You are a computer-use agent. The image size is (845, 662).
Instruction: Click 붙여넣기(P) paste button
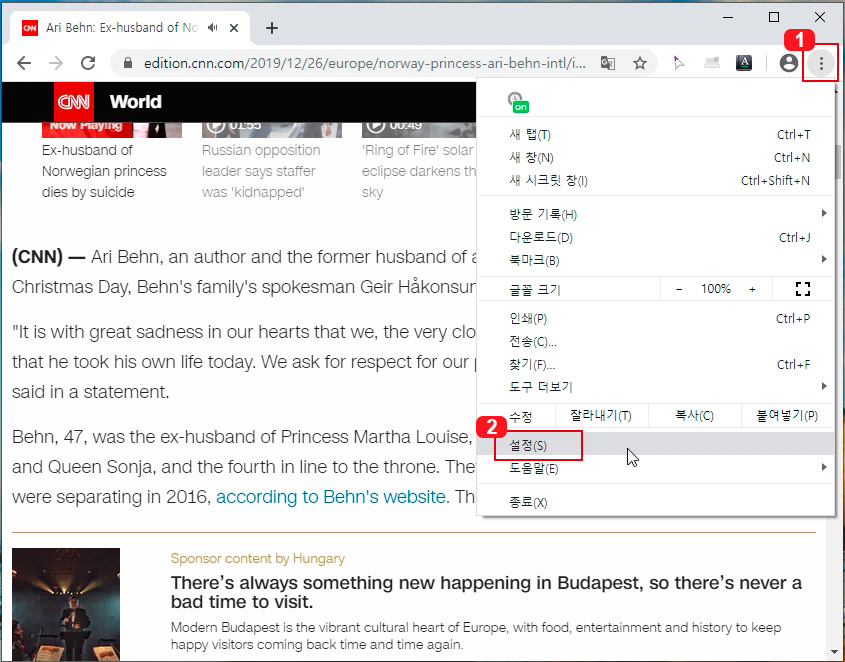pos(787,416)
